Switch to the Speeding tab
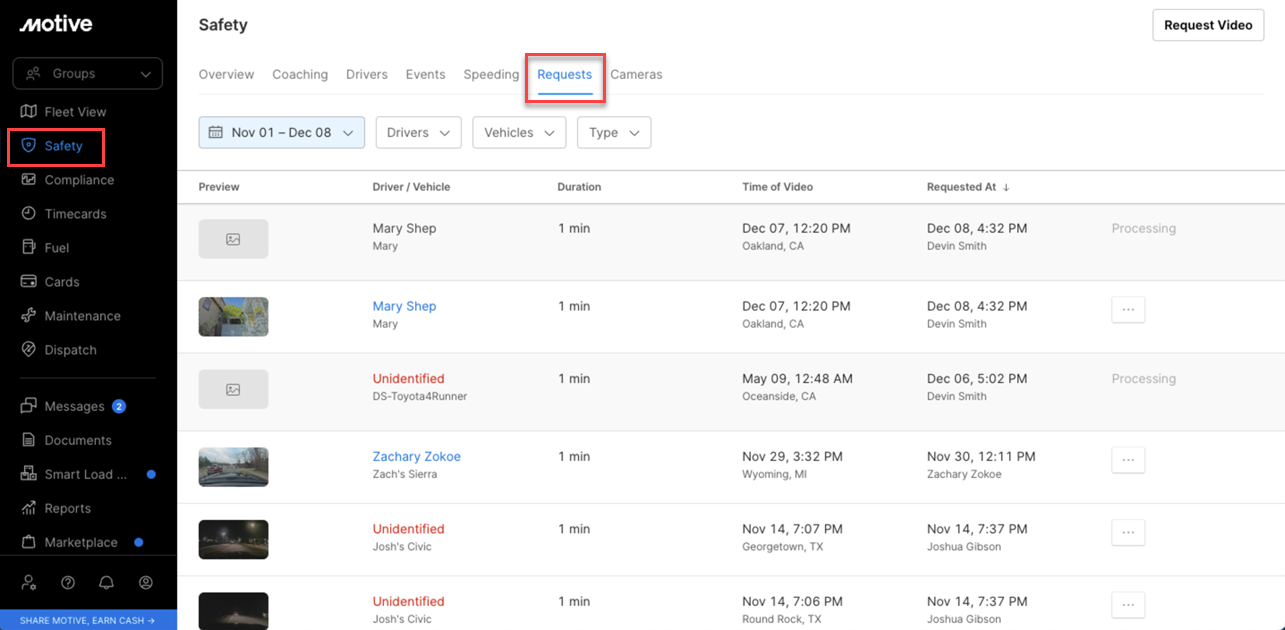This screenshot has height=630, width=1285. (491, 74)
